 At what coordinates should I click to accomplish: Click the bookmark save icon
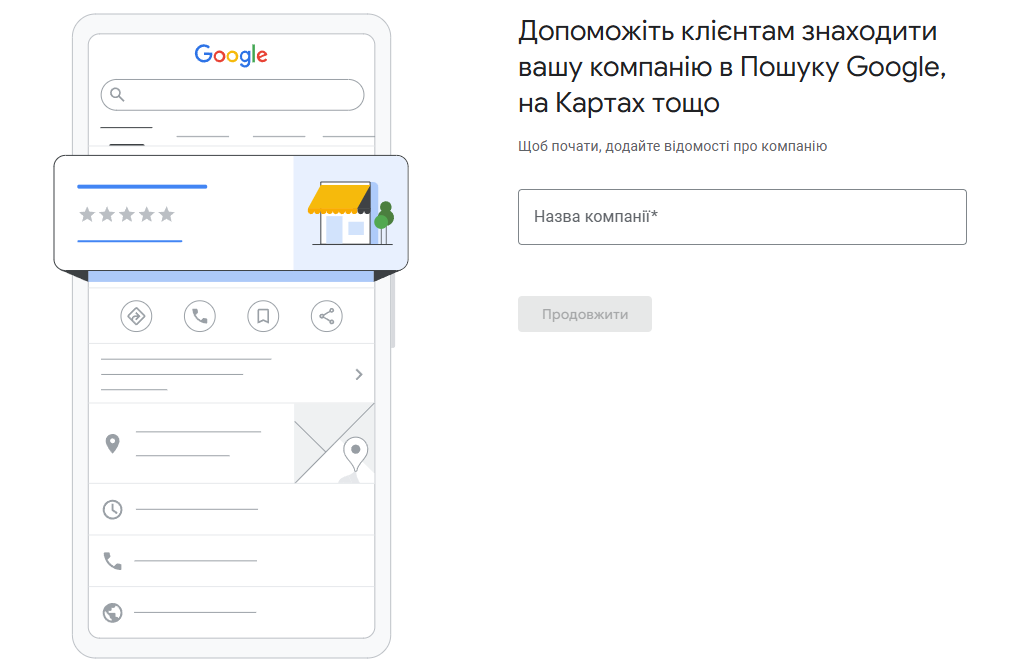[x=263, y=317]
